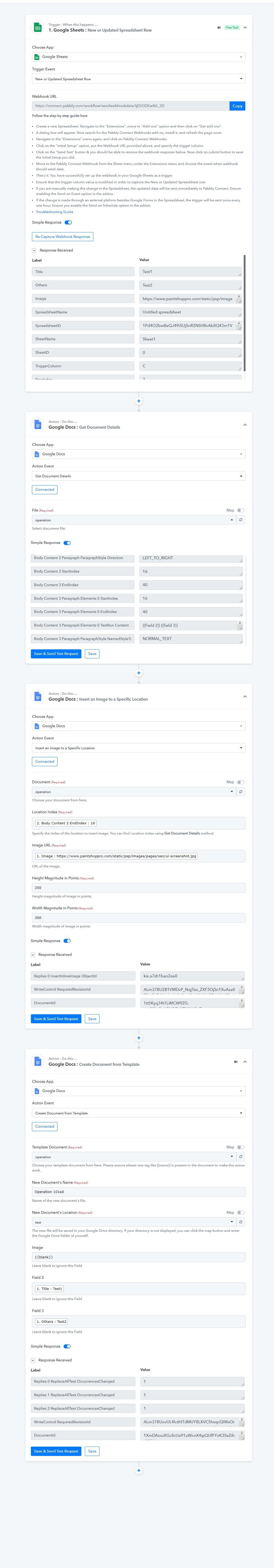The width and height of the screenshot is (274, 1568).
Task: Click Google Docs icon of Create Document from Template step
Action: click(37, 1061)
